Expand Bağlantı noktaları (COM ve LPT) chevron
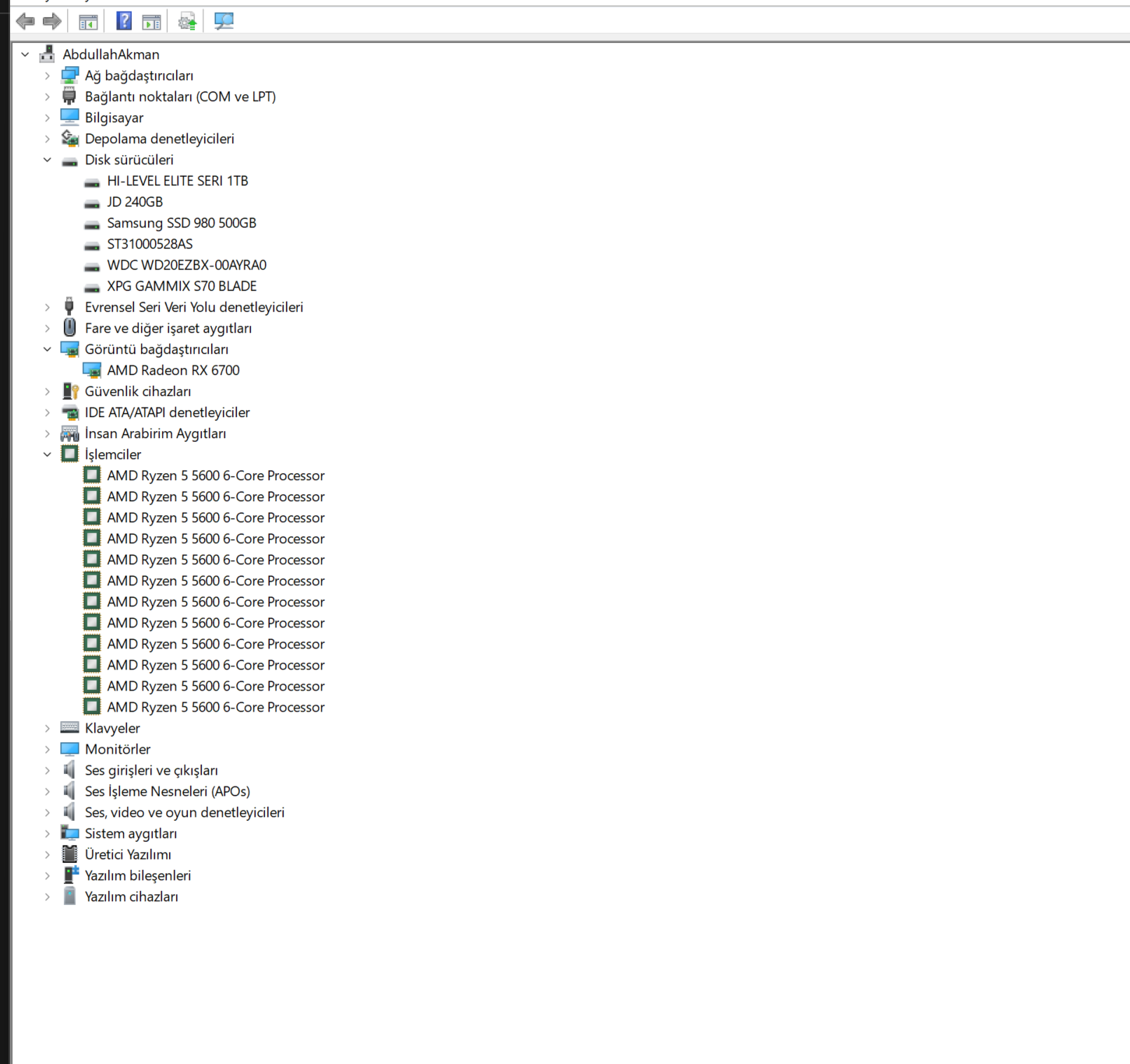 [x=48, y=97]
